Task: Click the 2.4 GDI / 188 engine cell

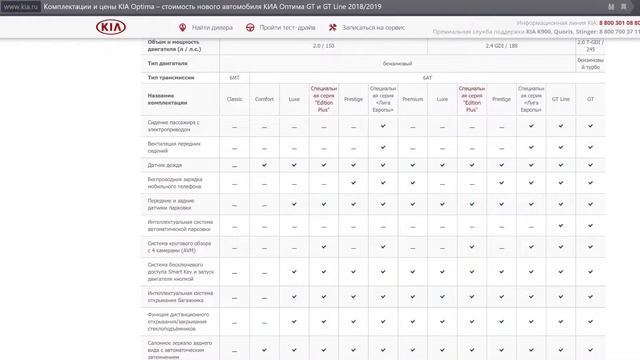Action: pos(501,46)
